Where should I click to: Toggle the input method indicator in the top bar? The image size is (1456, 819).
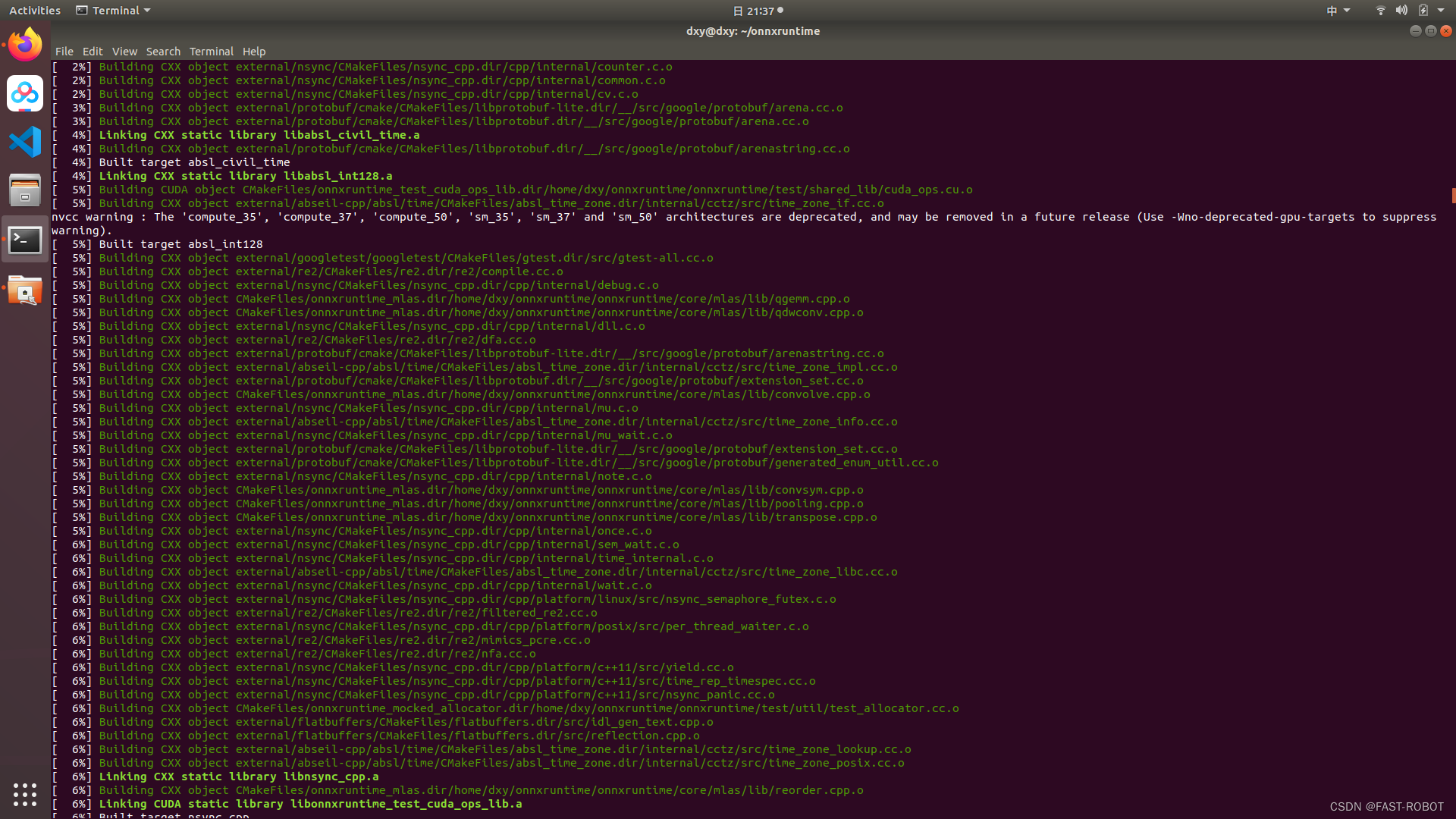click(1332, 10)
